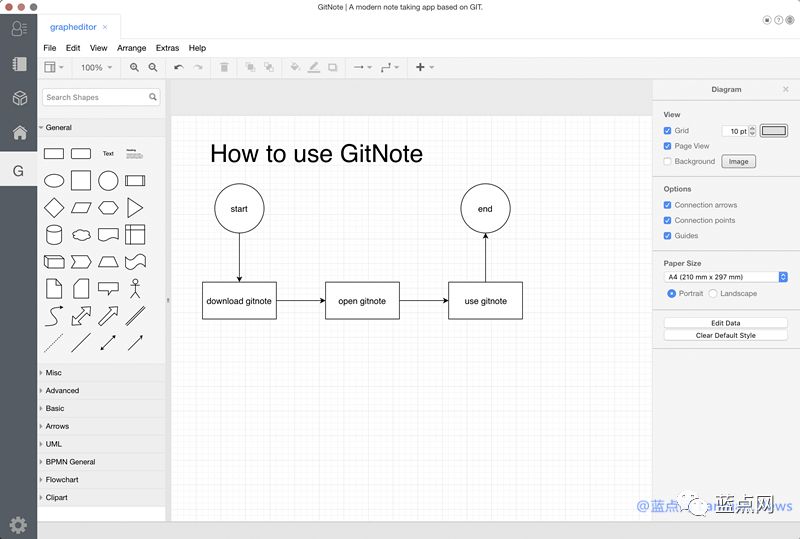Click the search icon in Search Shapes
The height and width of the screenshot is (539, 800).
coord(153,97)
